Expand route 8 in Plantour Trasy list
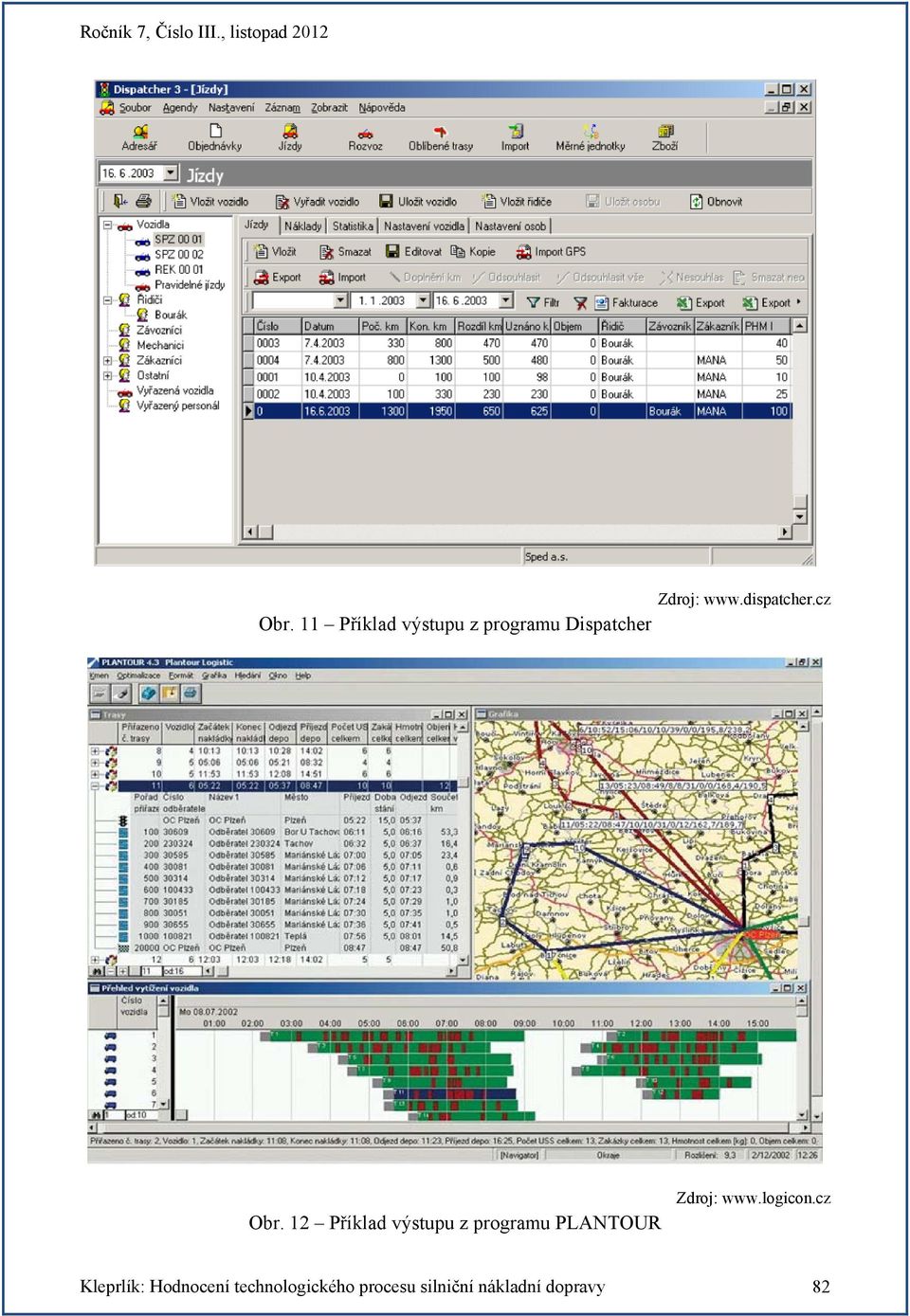The width and height of the screenshot is (910, 1316). click(95, 751)
